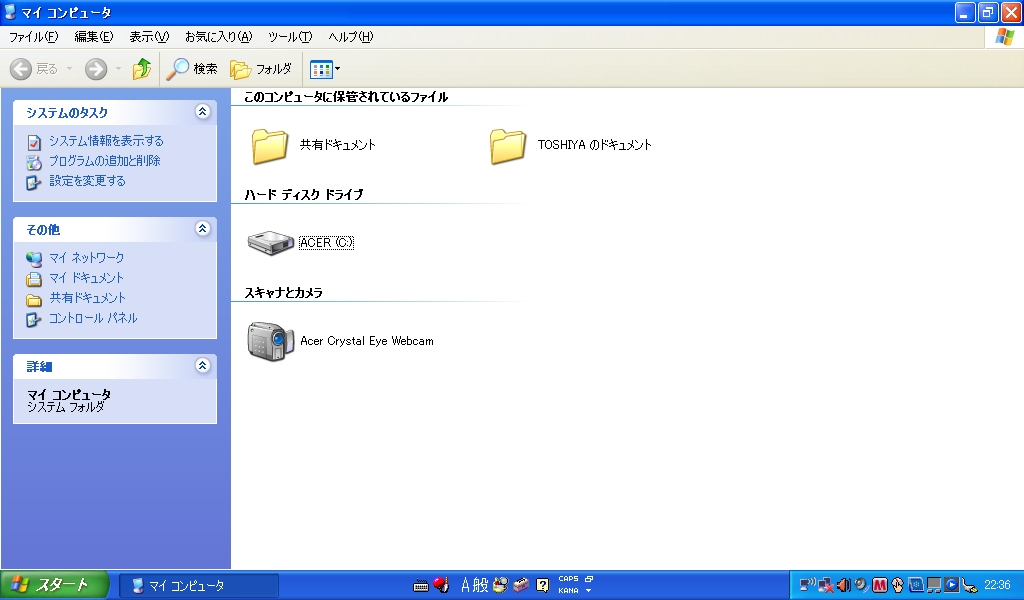
Task: Click the wireless network tray icon
Action: 808,585
